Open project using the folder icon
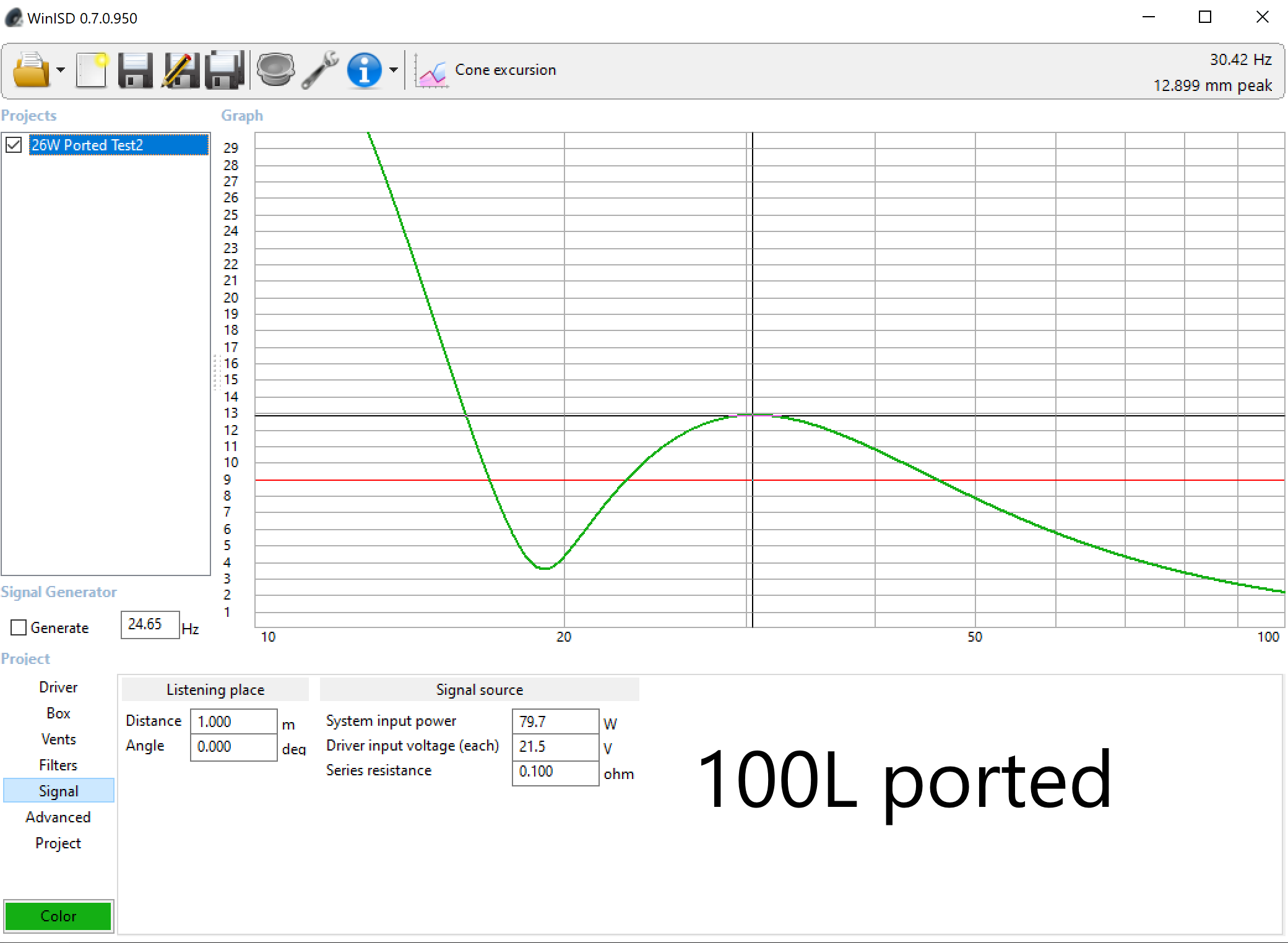Image resolution: width=1288 pixels, height=943 pixels. (31, 70)
